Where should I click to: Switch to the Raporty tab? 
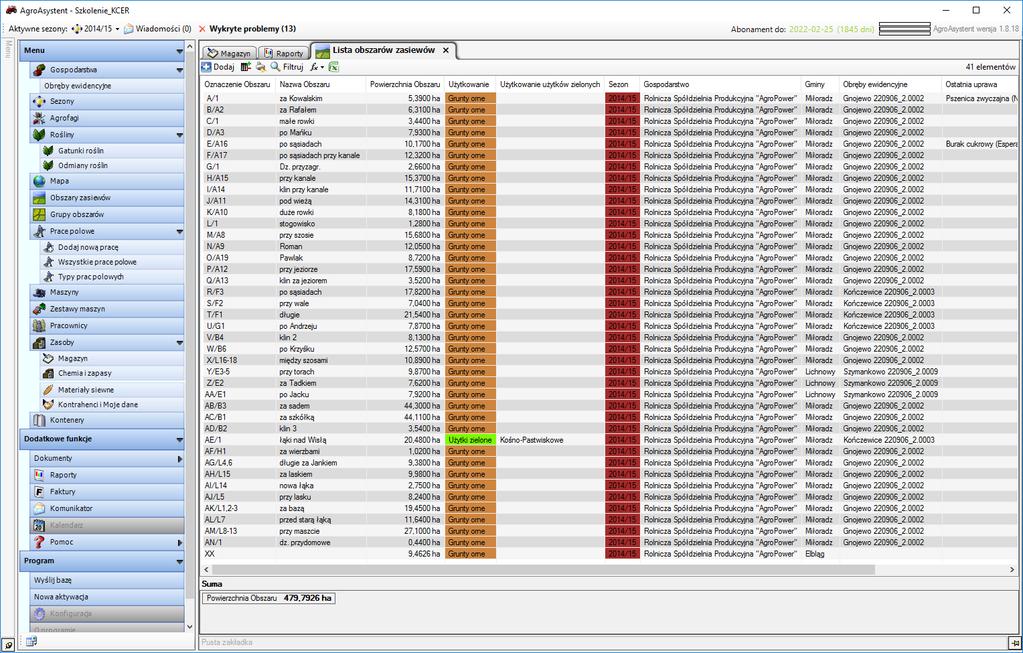click(284, 53)
